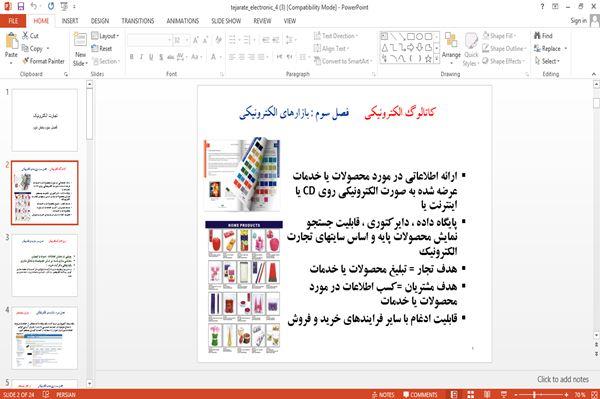This screenshot has width=600, height=399.
Task: Click the slide panel scrollbar down arrow
Action: coord(90,383)
